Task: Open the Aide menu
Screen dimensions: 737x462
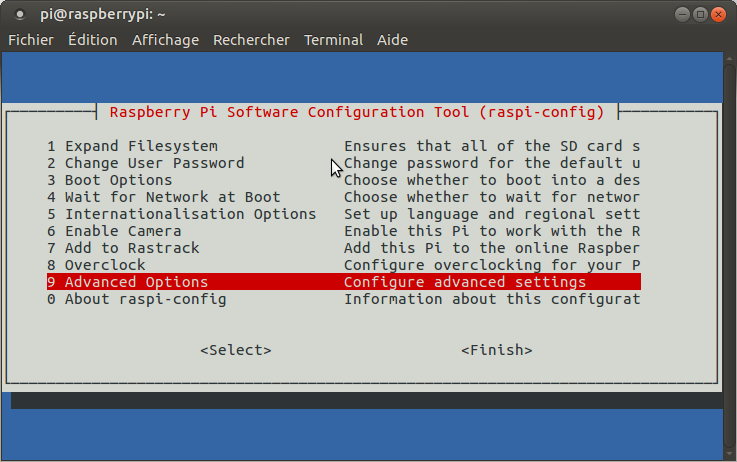Action: click(394, 40)
